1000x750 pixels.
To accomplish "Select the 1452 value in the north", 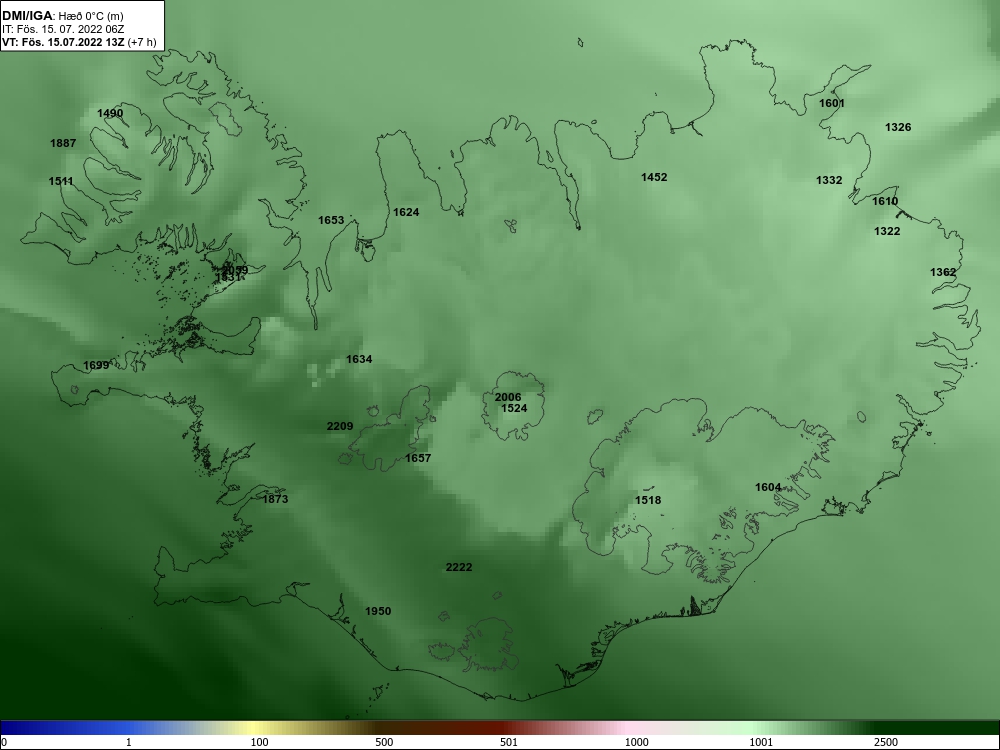I will tap(654, 177).
